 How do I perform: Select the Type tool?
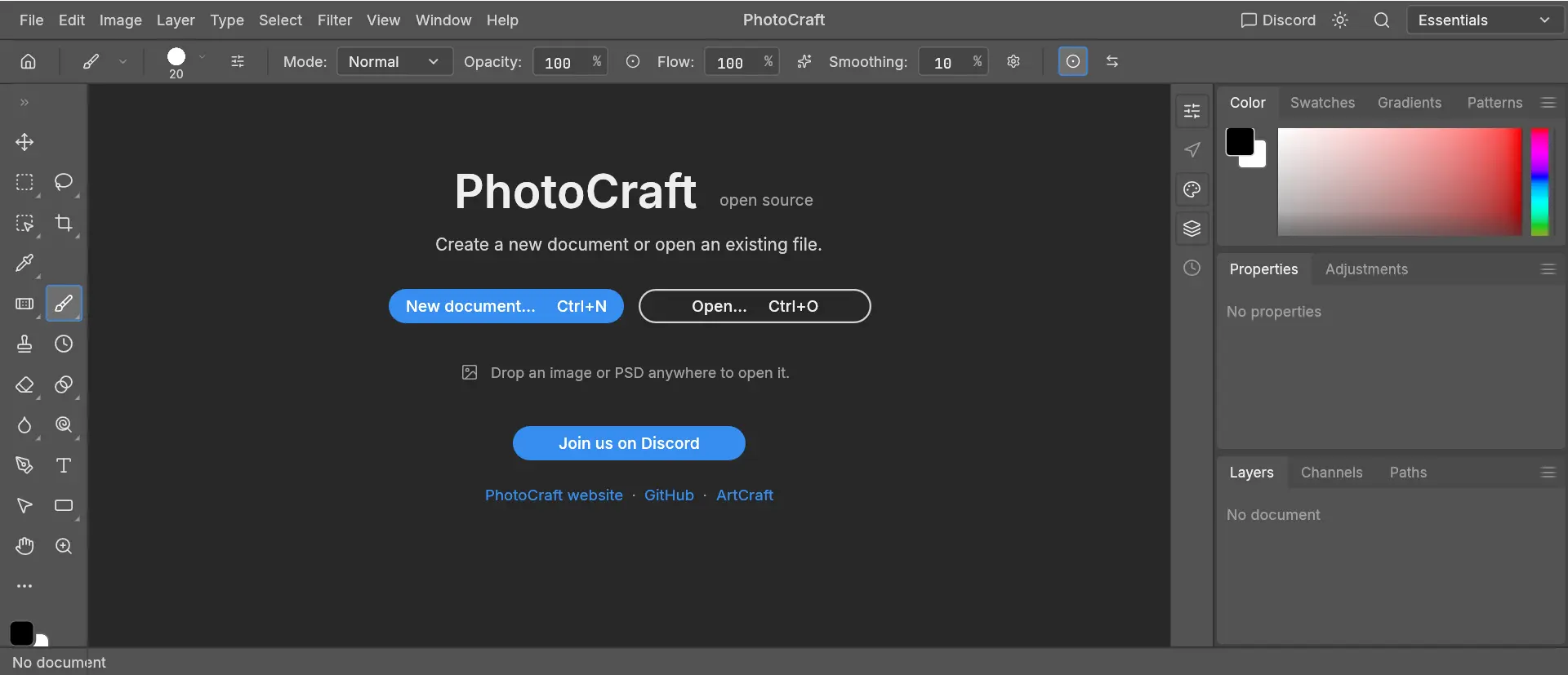tap(64, 465)
